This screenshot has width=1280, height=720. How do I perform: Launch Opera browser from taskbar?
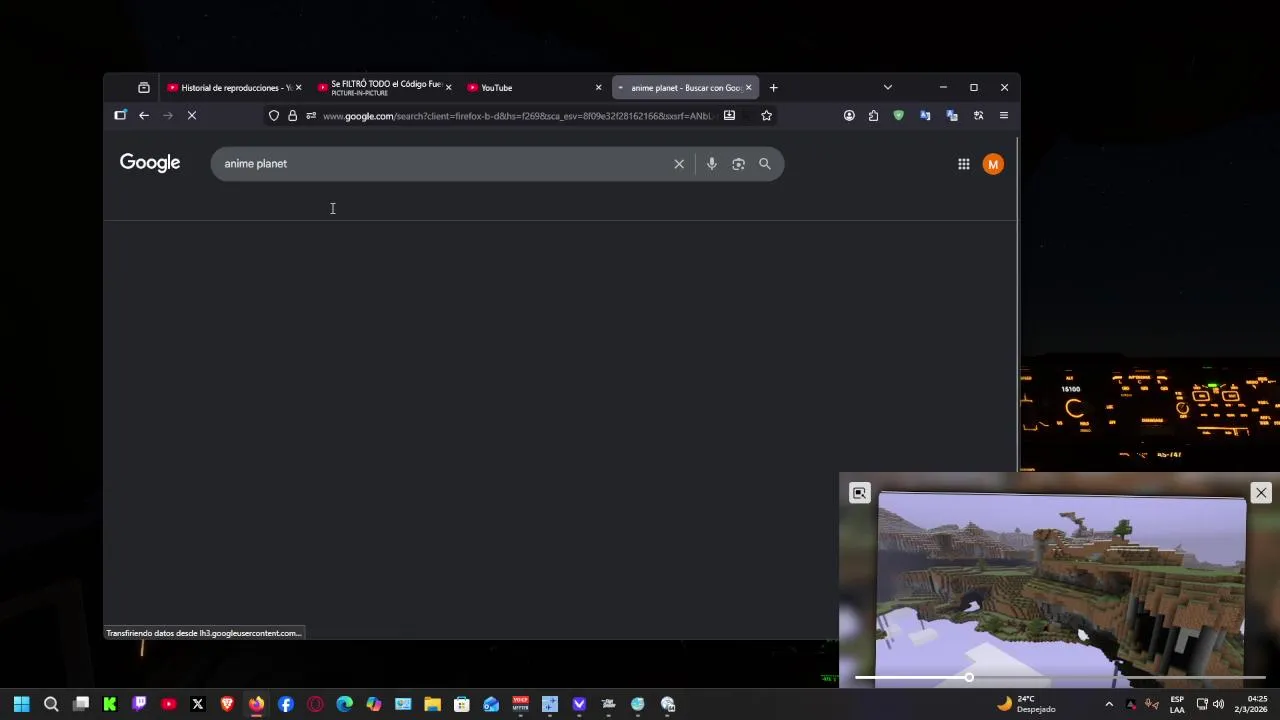315,704
